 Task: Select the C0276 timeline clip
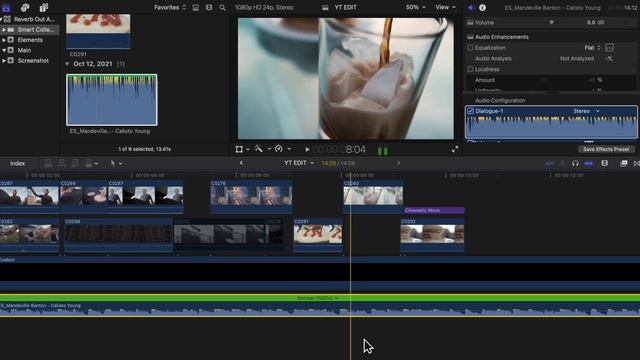click(x=251, y=197)
